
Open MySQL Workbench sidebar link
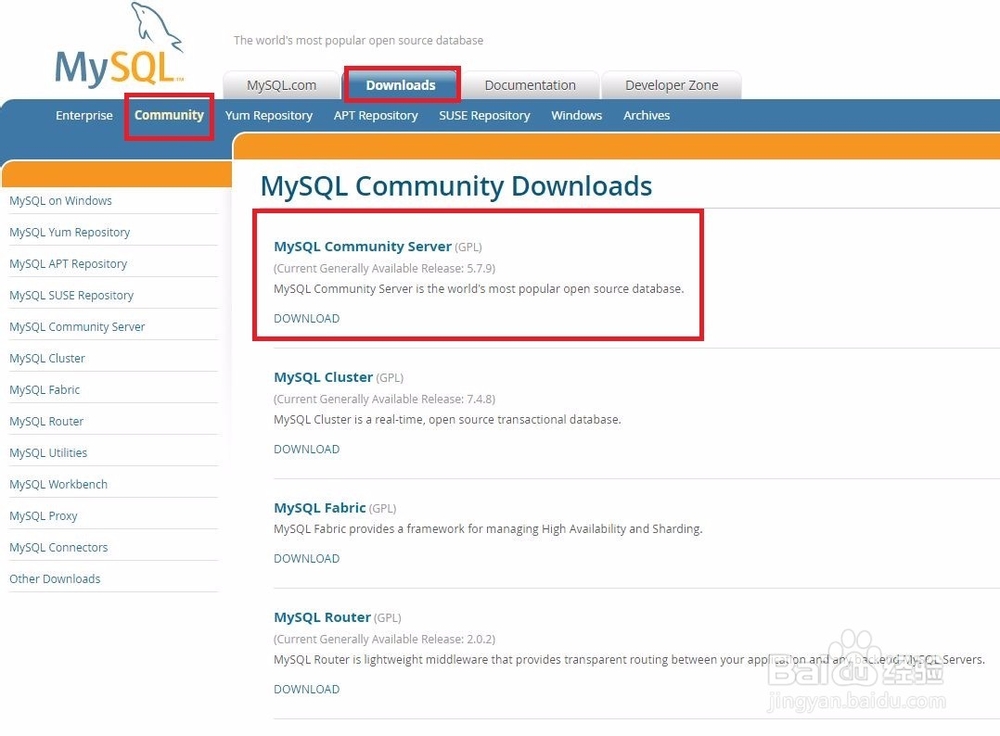click(59, 484)
